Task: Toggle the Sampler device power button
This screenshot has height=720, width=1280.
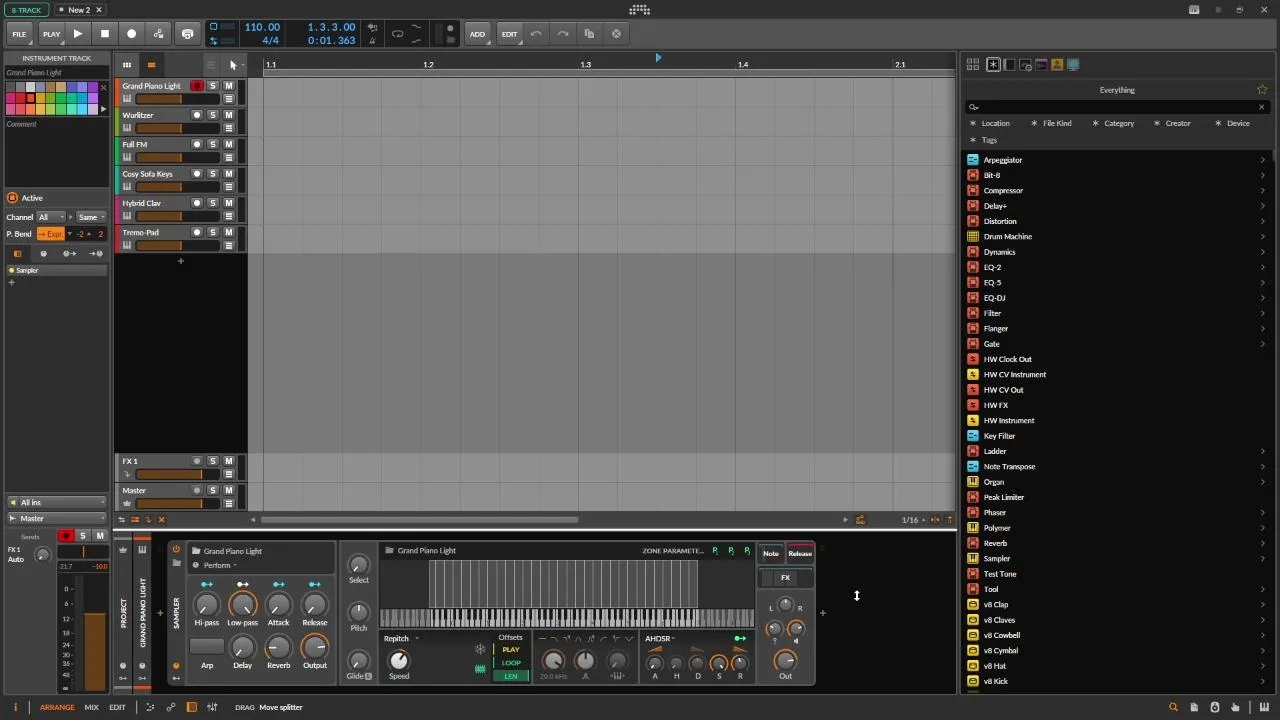Action: pyautogui.click(x=176, y=550)
